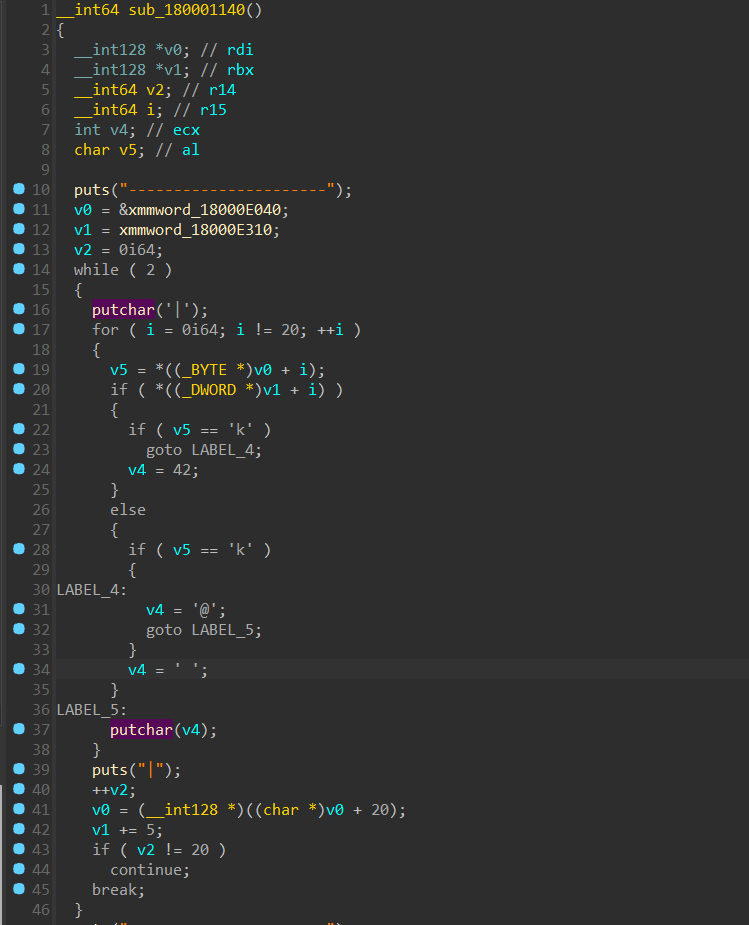Select ++v2 on line 40
The height and width of the screenshot is (925, 749).
[x=110, y=790]
